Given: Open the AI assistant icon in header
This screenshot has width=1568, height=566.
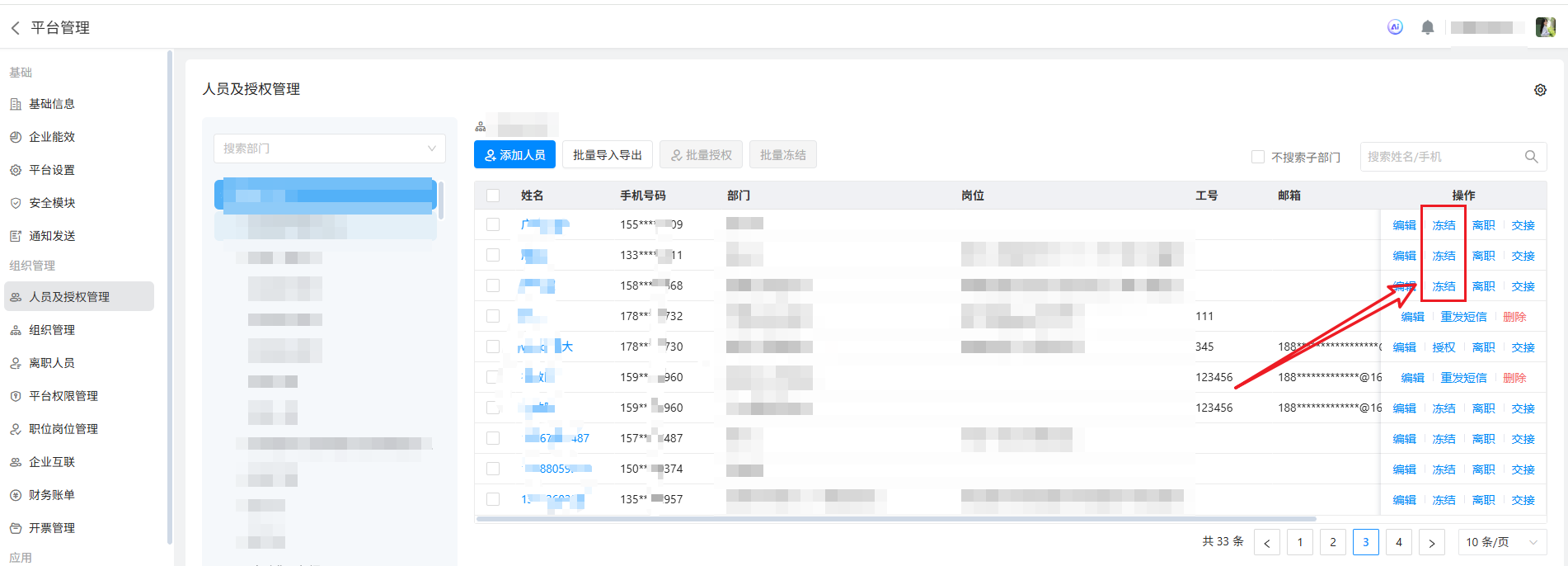Looking at the screenshot, I should tap(1395, 27).
